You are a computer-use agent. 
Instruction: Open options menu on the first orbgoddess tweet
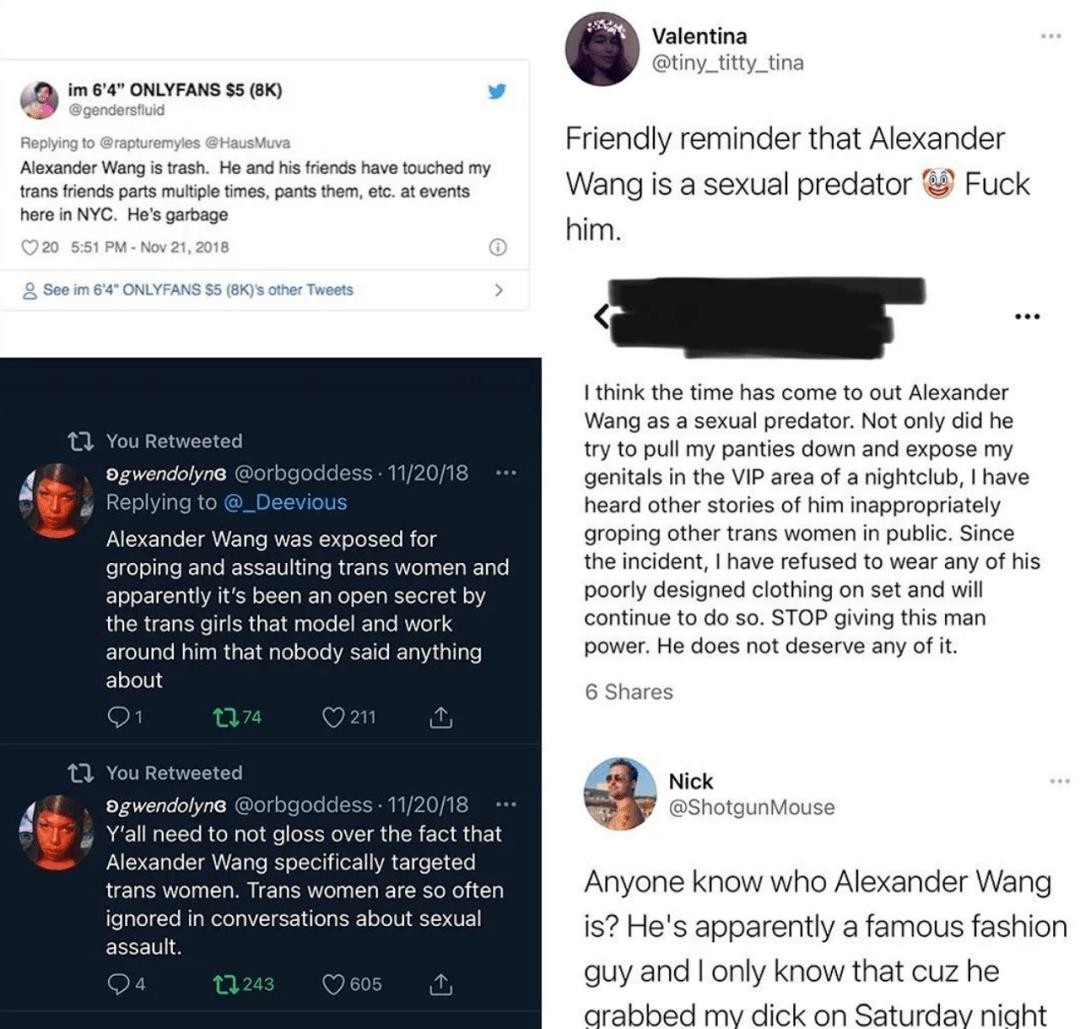(x=506, y=472)
